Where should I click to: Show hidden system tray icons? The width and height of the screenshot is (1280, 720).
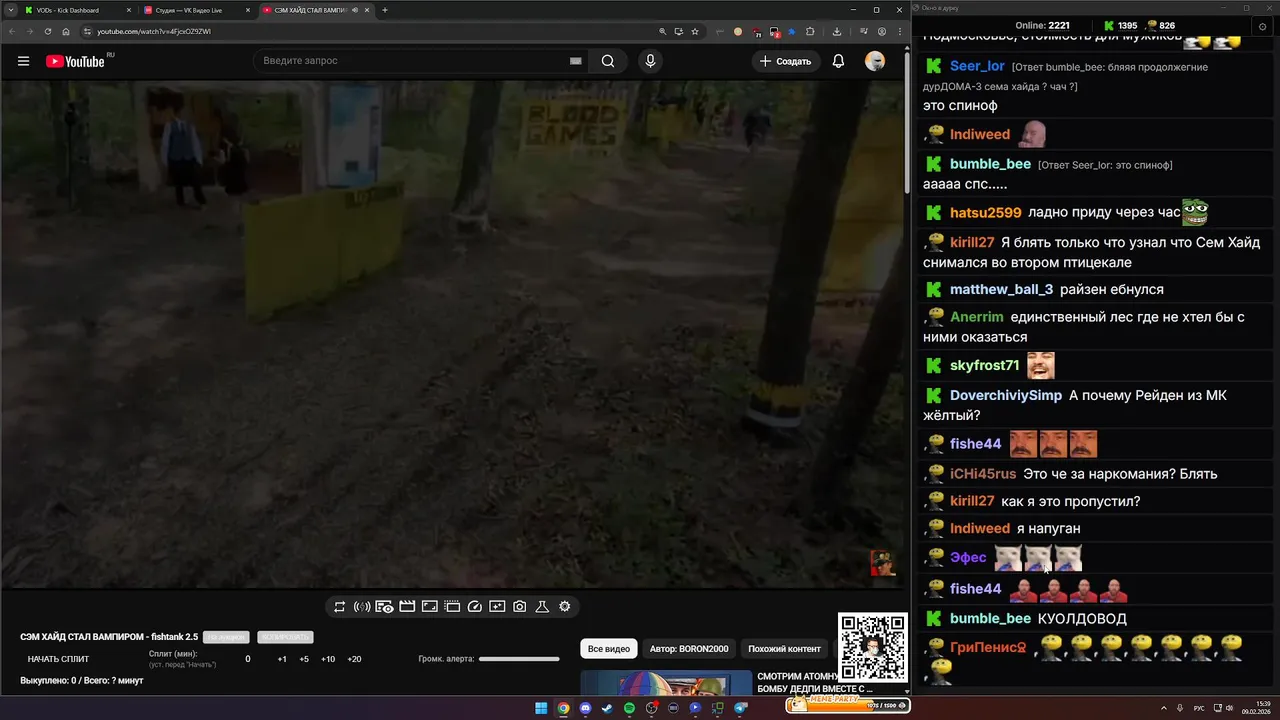1164,708
